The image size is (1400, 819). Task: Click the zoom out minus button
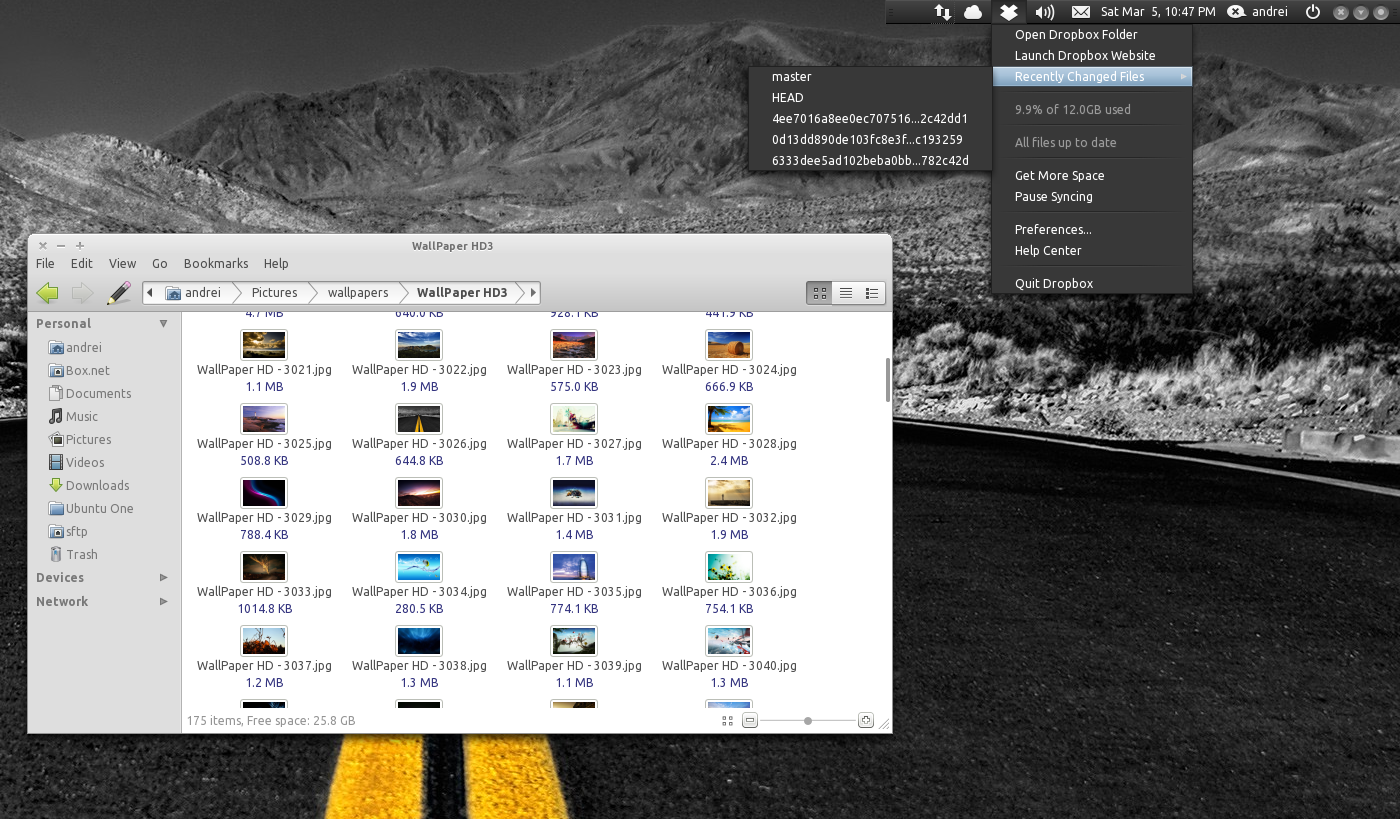750,721
